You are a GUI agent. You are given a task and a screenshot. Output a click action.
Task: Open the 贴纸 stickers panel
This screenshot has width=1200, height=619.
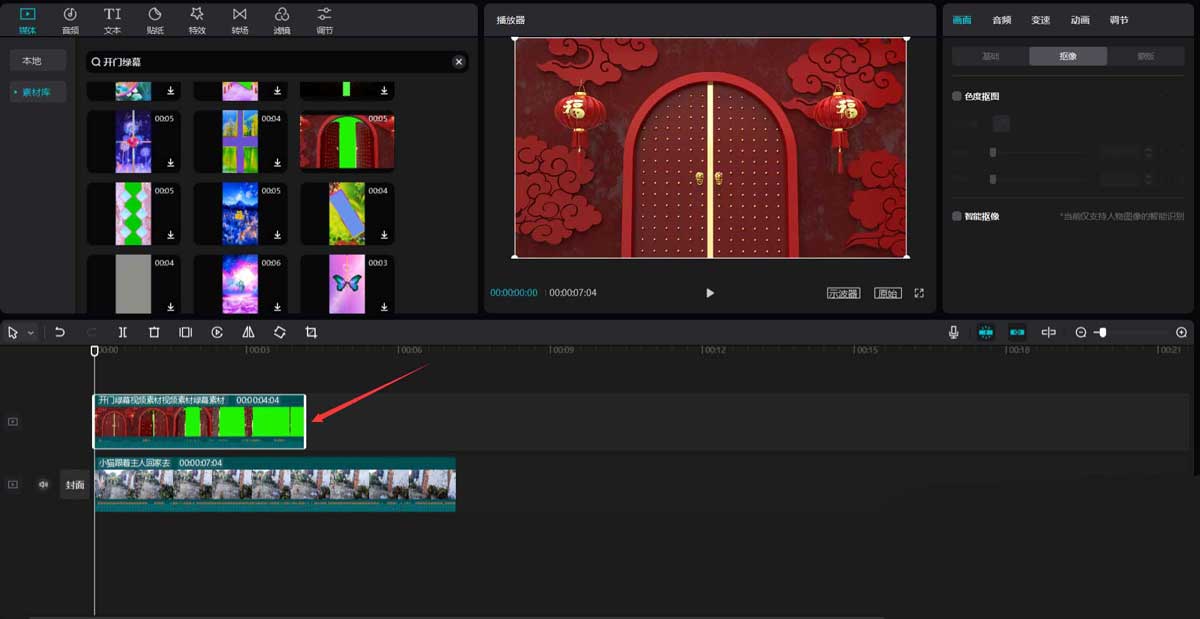[155, 19]
